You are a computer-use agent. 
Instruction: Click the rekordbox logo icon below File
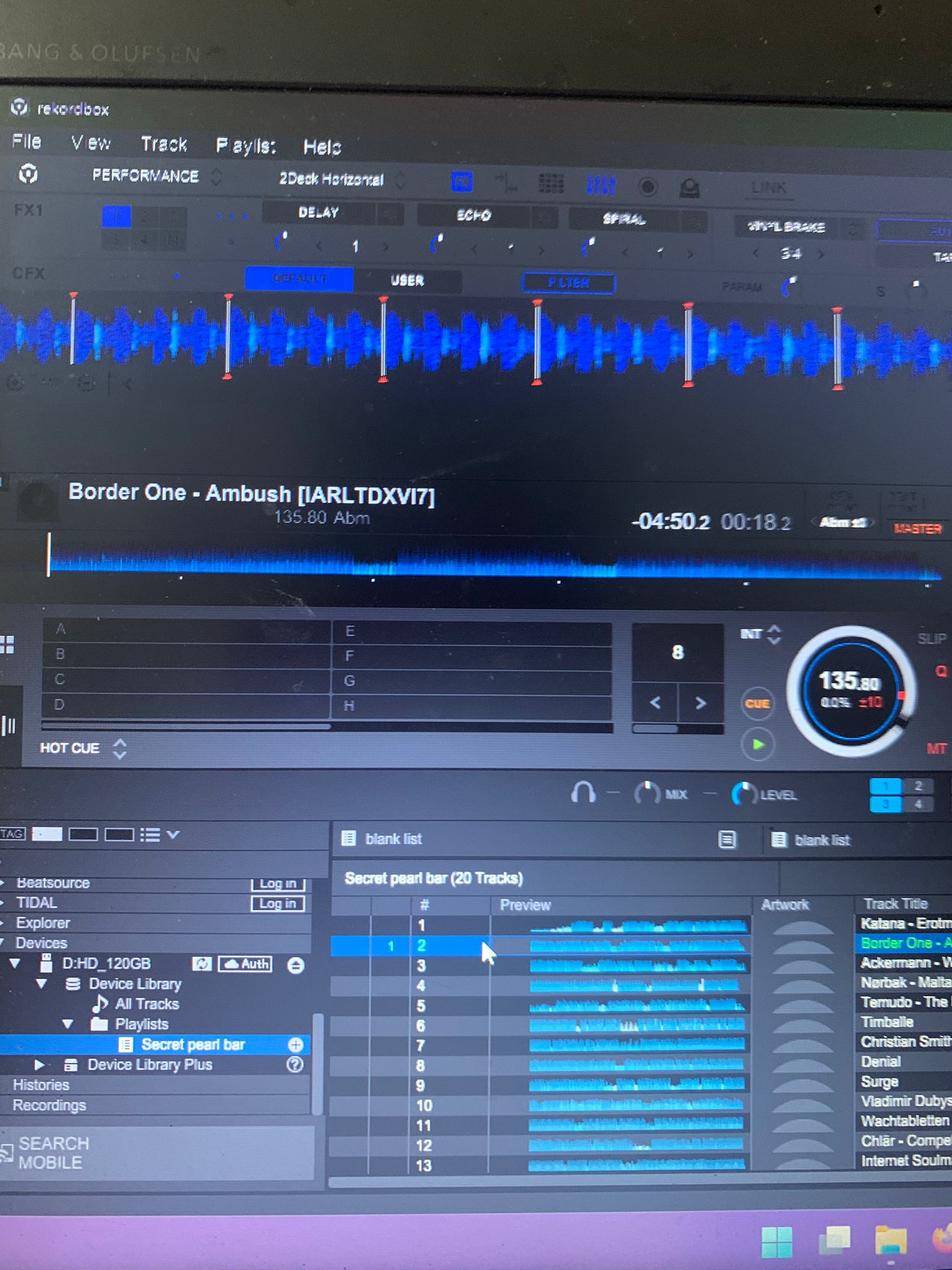28,174
